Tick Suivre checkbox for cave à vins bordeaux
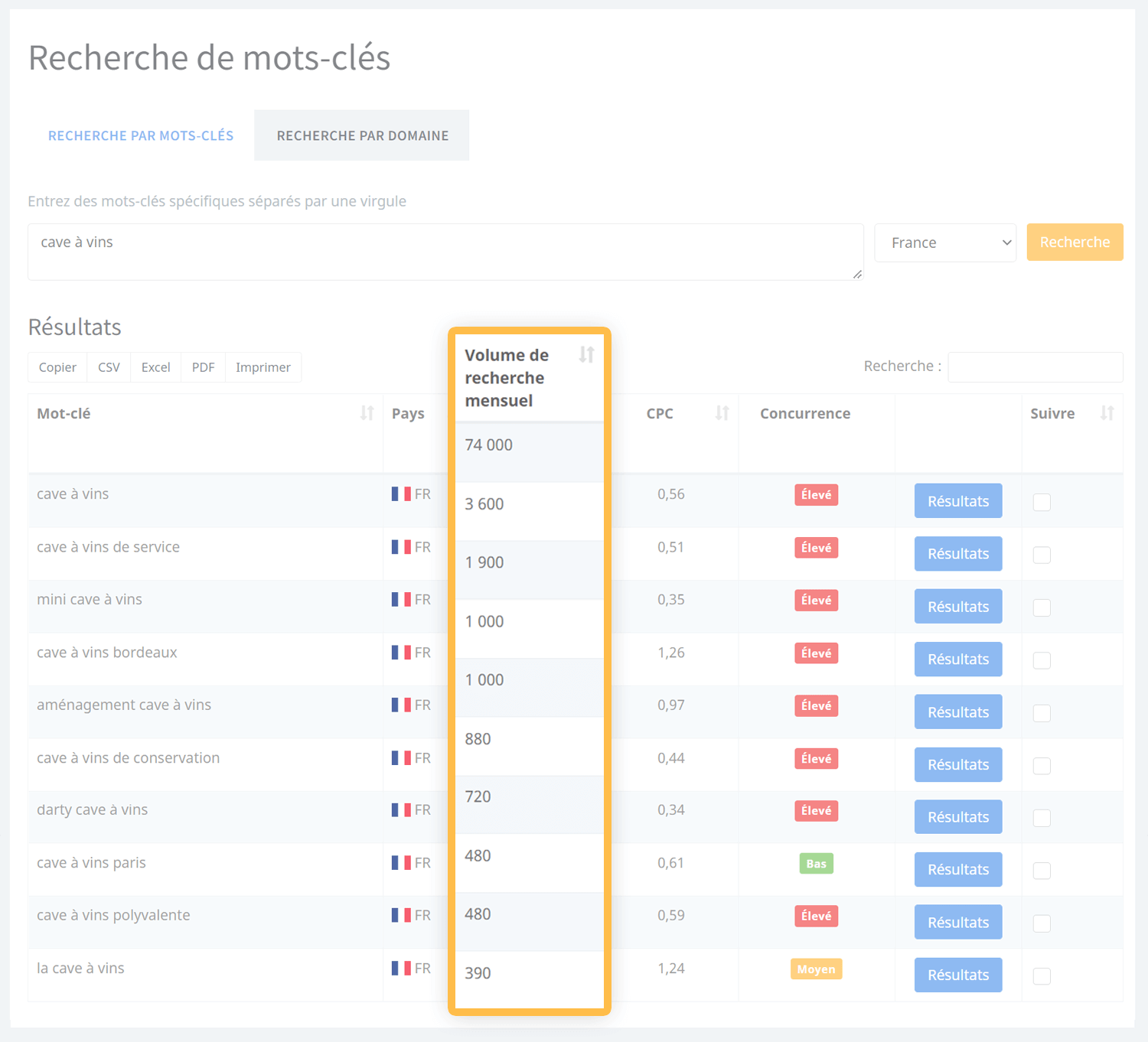Image resolution: width=1148 pixels, height=1042 pixels. [1042, 661]
